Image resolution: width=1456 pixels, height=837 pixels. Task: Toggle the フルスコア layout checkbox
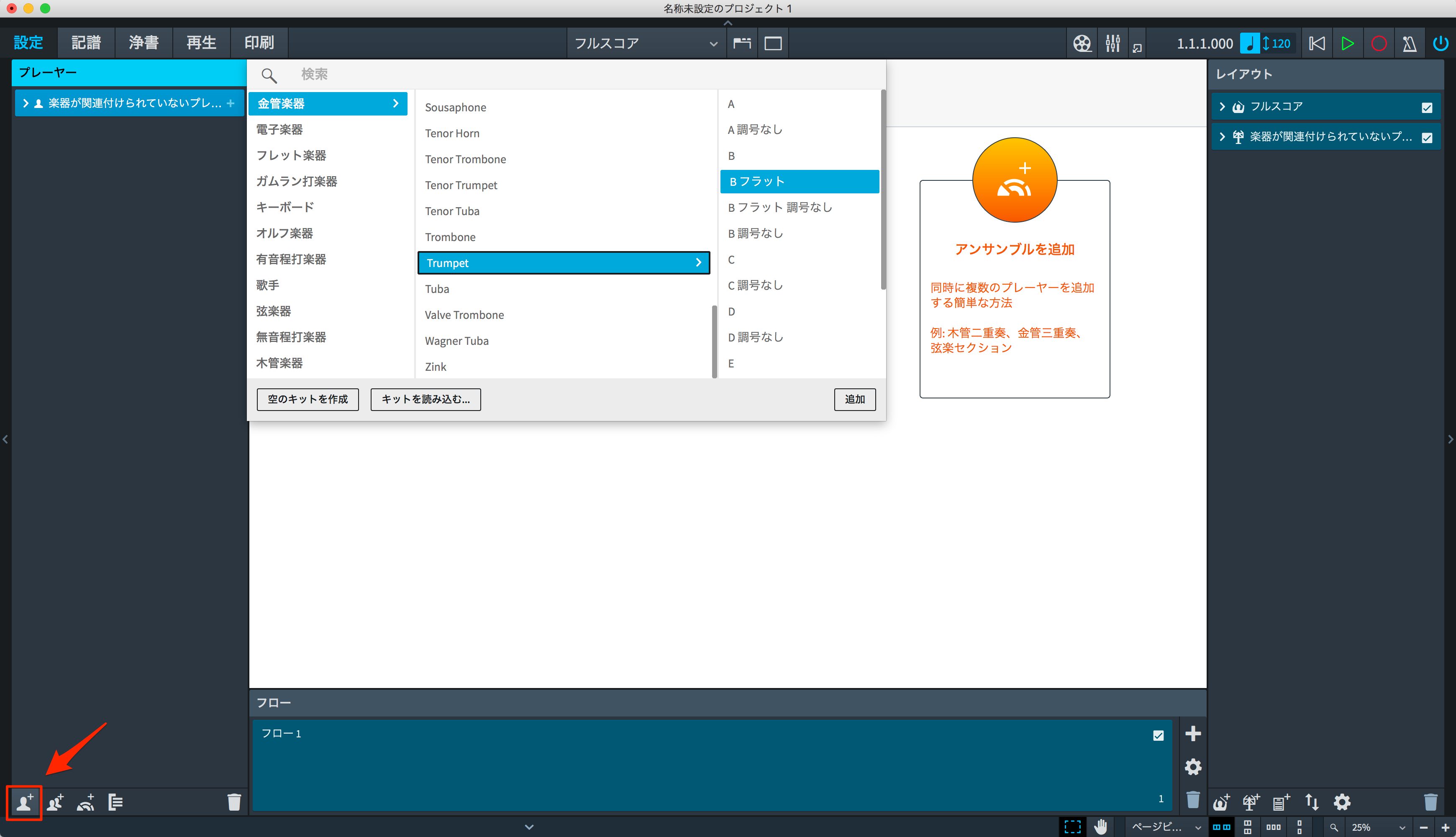1427,108
